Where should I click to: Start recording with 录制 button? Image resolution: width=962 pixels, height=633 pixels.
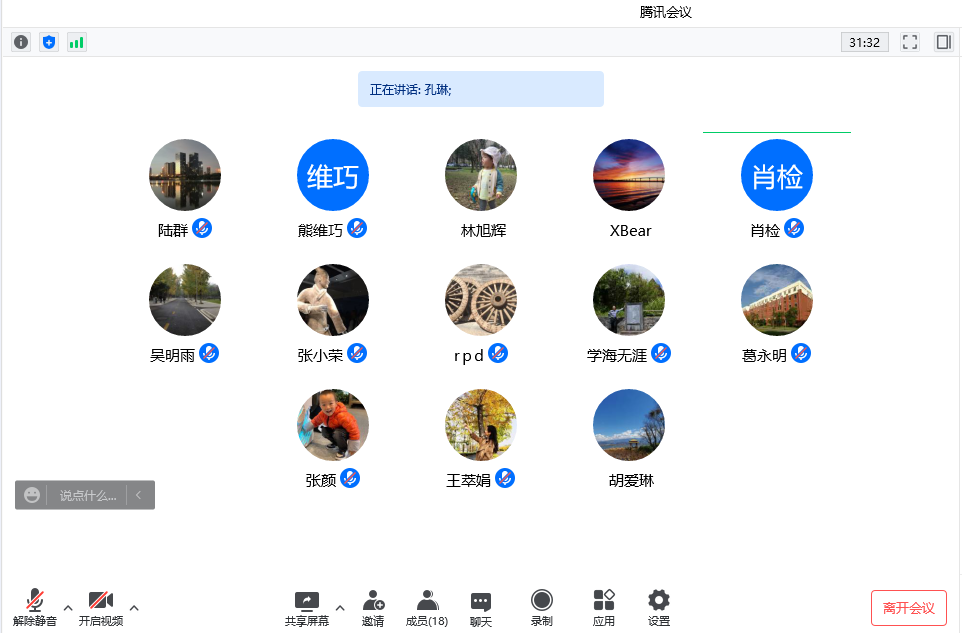[x=541, y=607]
